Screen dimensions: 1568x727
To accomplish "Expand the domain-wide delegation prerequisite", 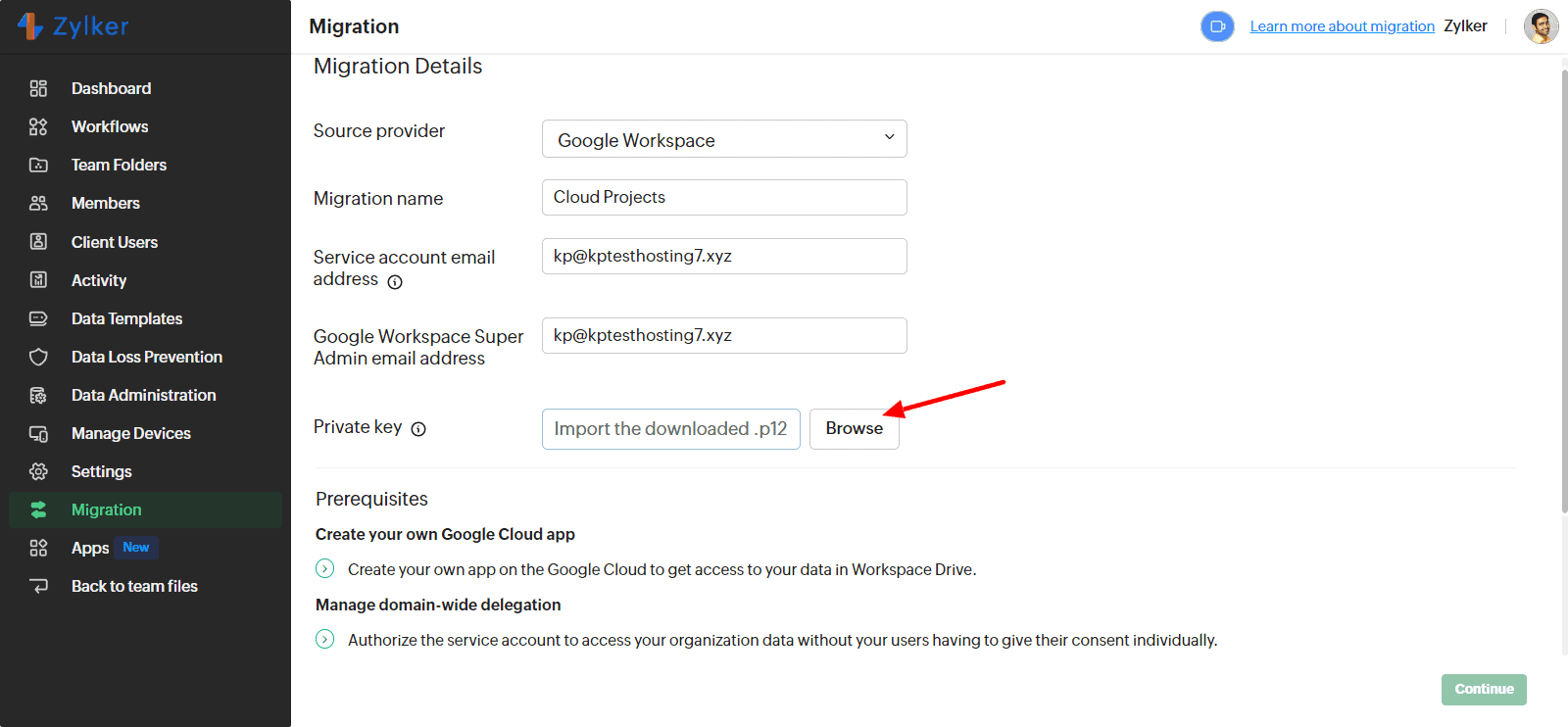I will 325,640.
